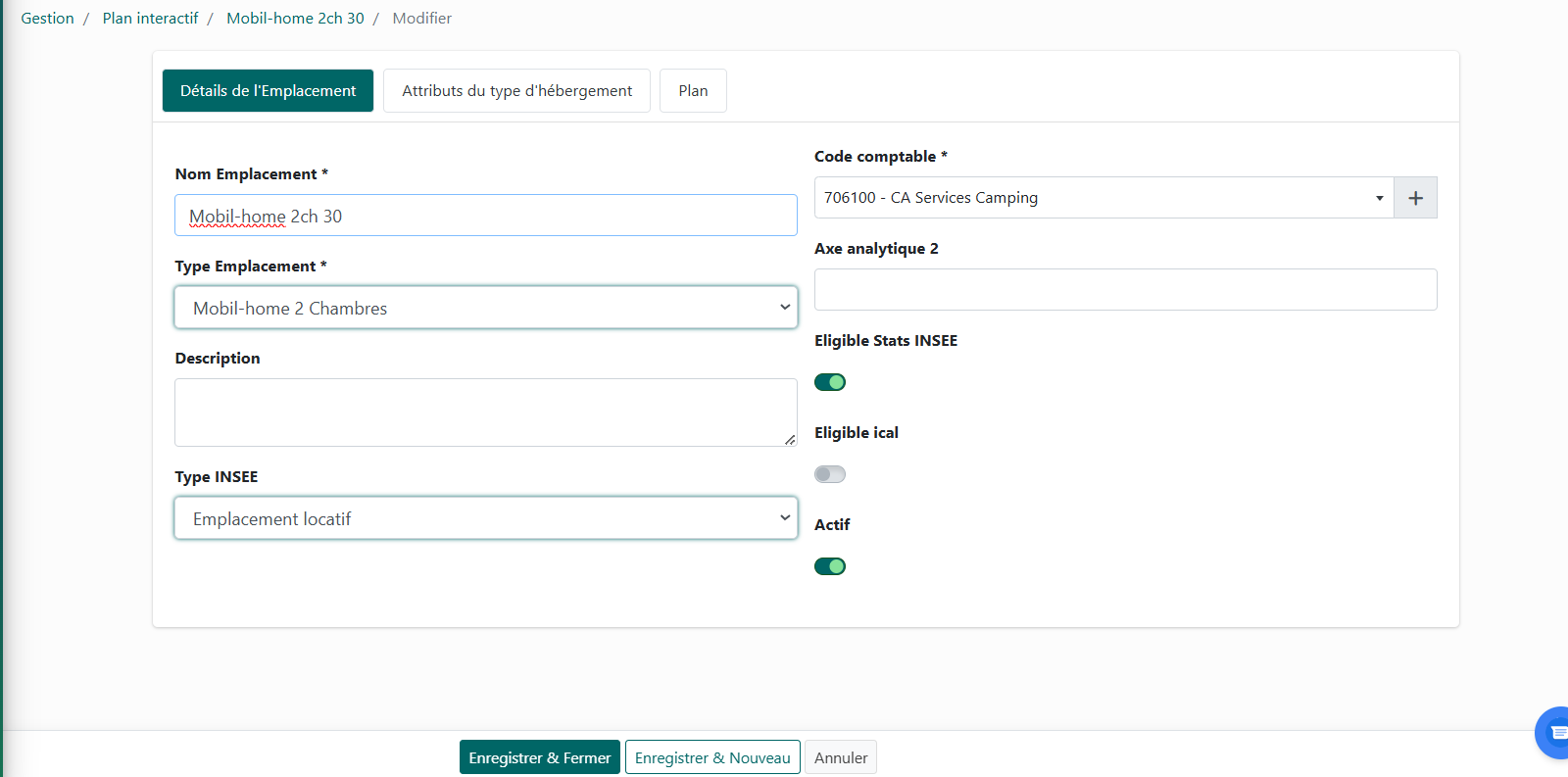Navigate to Mobil-home 2ch 30 breadcrumb
The width and height of the screenshot is (1568, 777).
click(295, 19)
